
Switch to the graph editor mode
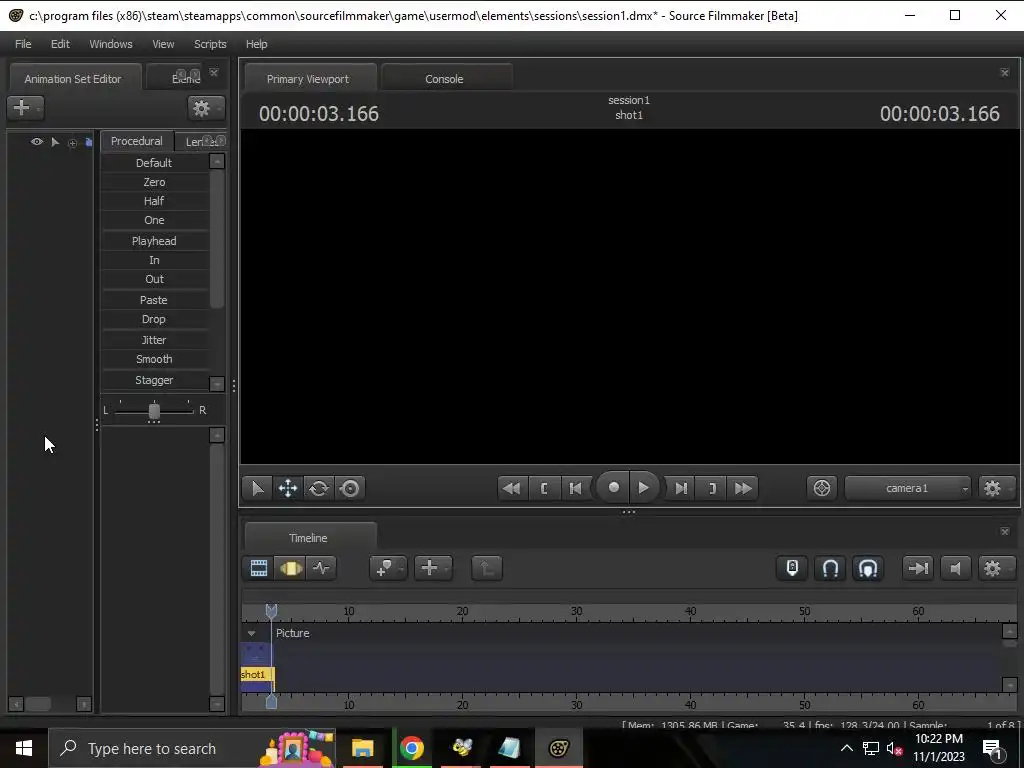pyautogui.click(x=321, y=568)
